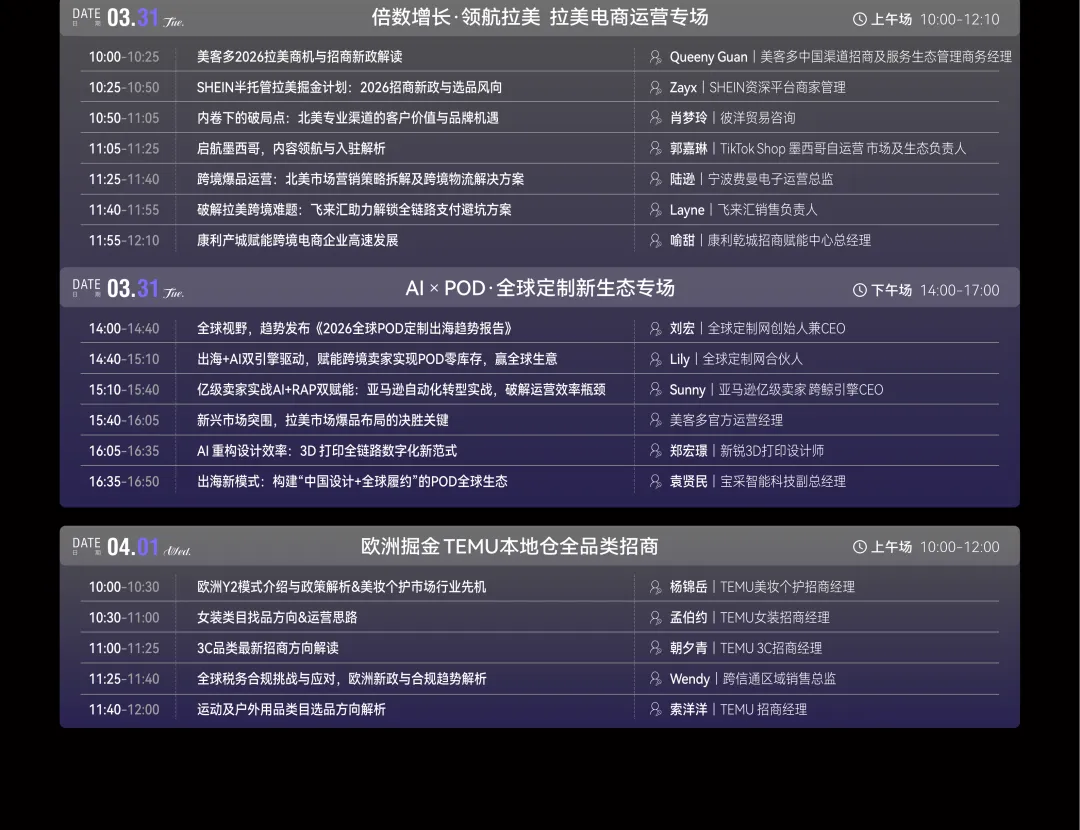Click the person icon beside 朝夕青
The image size is (1080, 830).
[x=655, y=648]
